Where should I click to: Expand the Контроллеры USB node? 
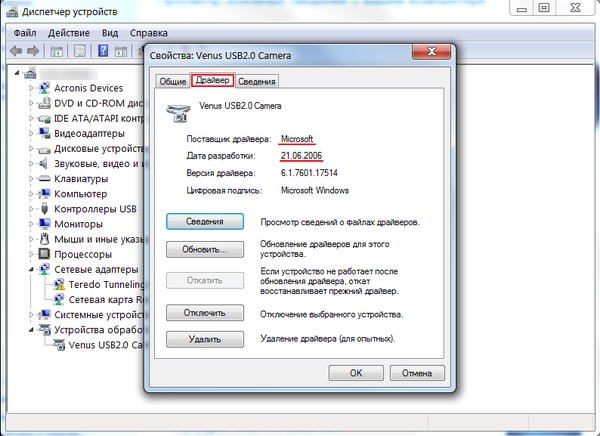click(31, 209)
